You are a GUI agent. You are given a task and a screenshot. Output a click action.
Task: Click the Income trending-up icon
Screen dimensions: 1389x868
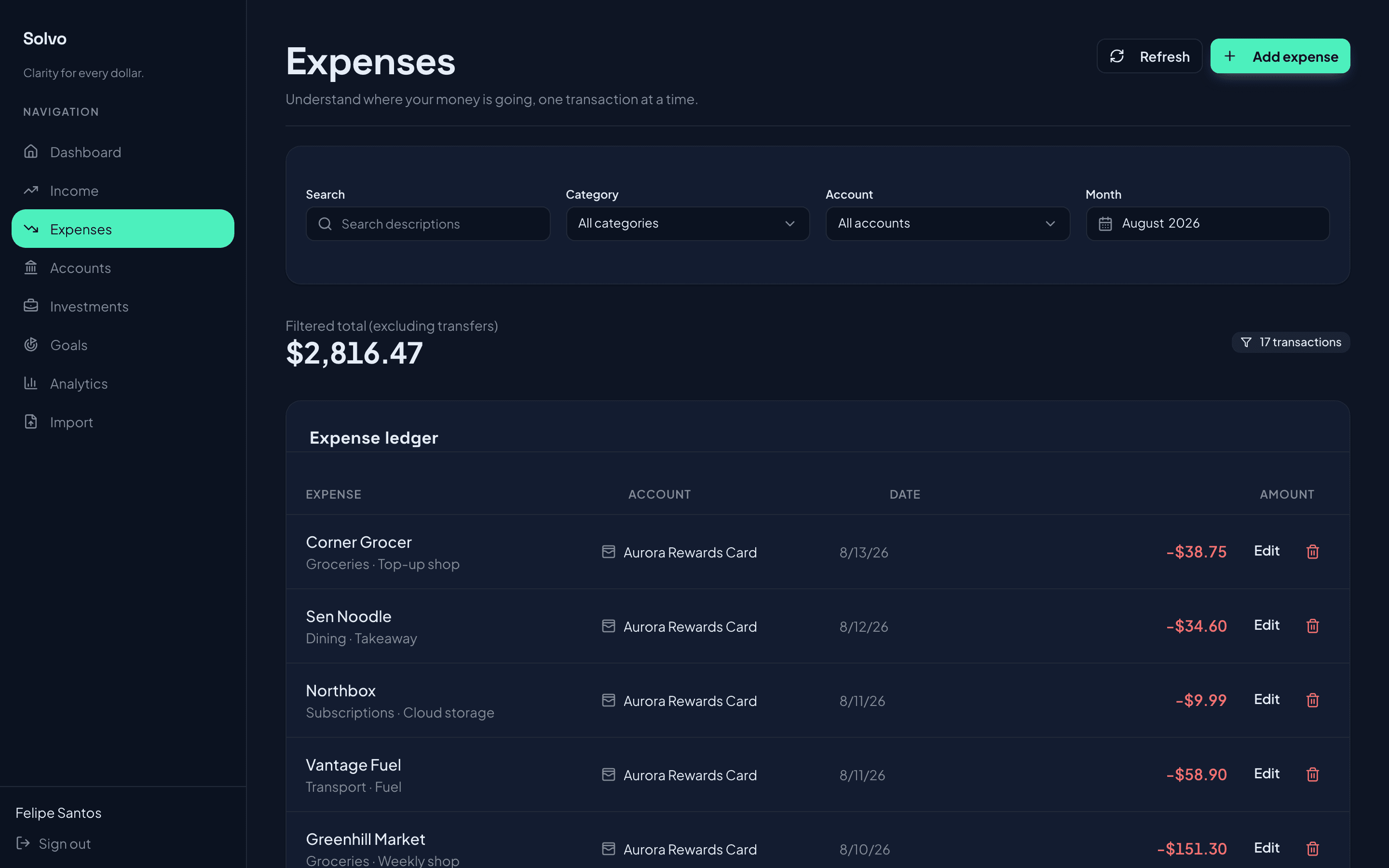pyautogui.click(x=31, y=190)
